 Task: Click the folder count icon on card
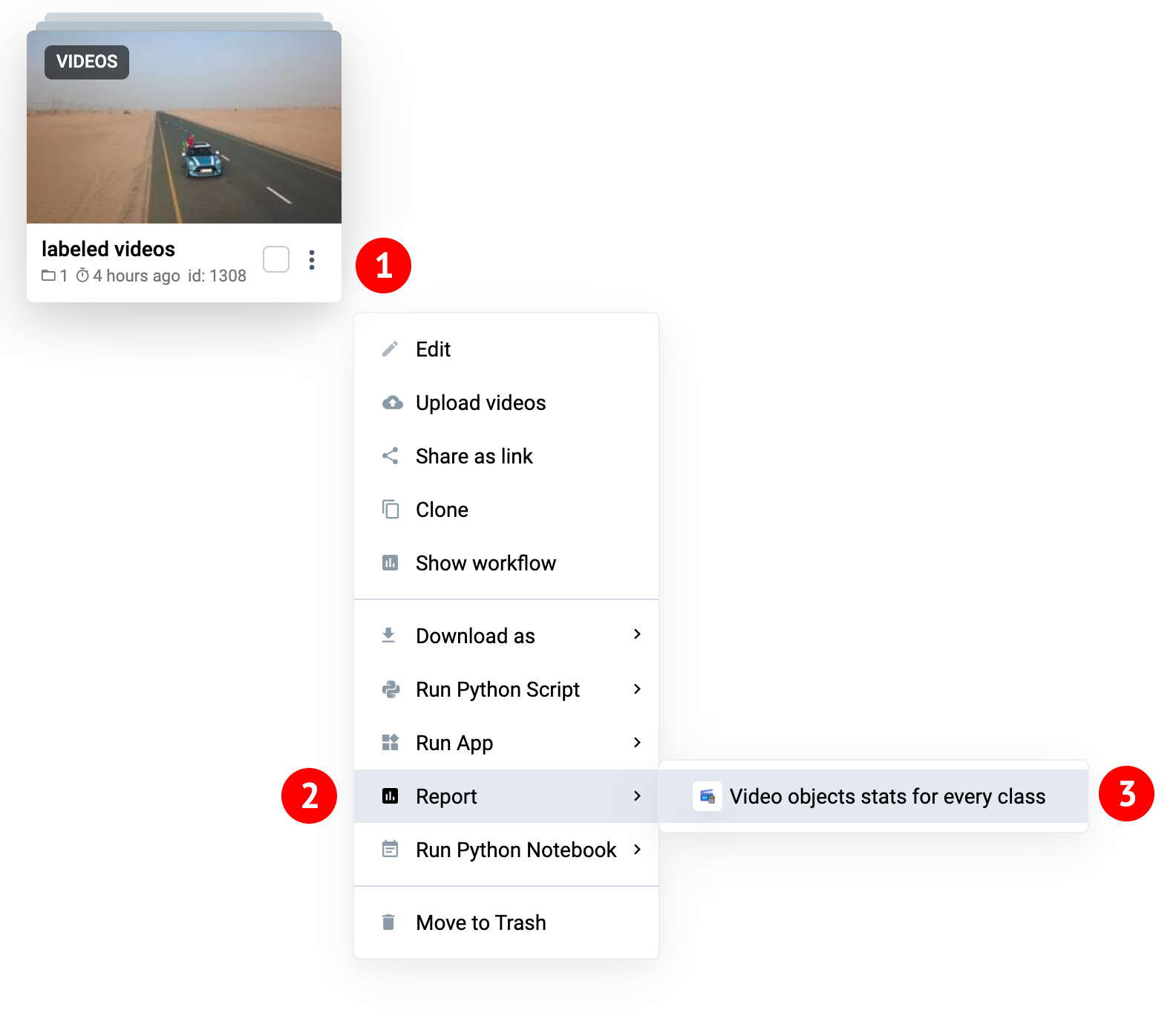[49, 276]
